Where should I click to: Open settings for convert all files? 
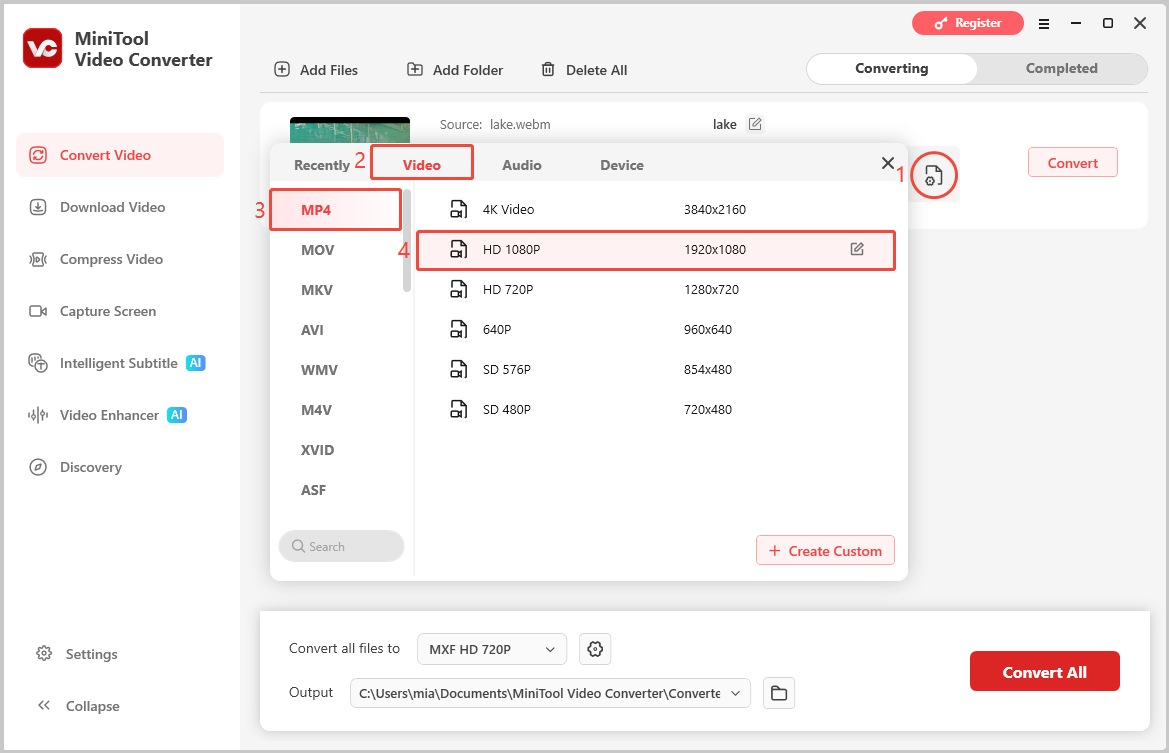click(x=595, y=649)
